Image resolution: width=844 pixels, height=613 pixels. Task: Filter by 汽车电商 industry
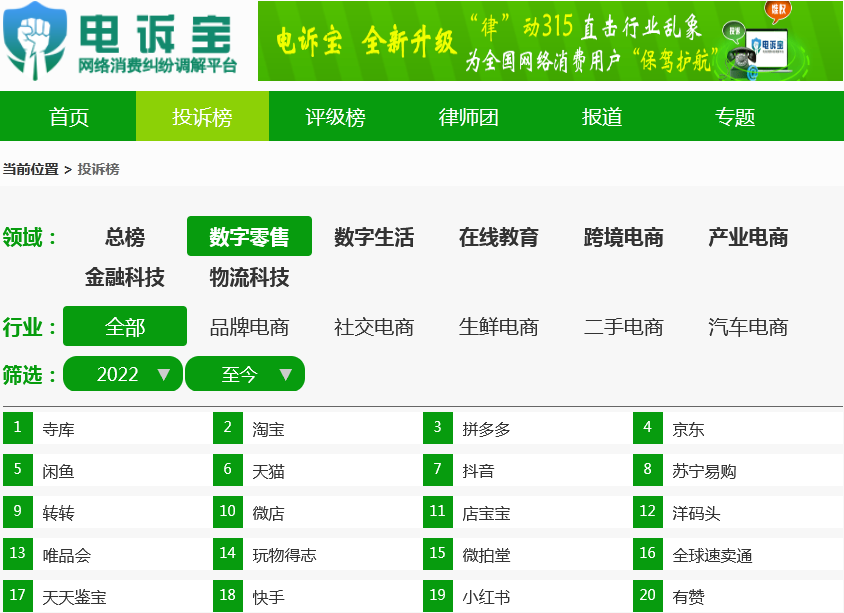748,327
